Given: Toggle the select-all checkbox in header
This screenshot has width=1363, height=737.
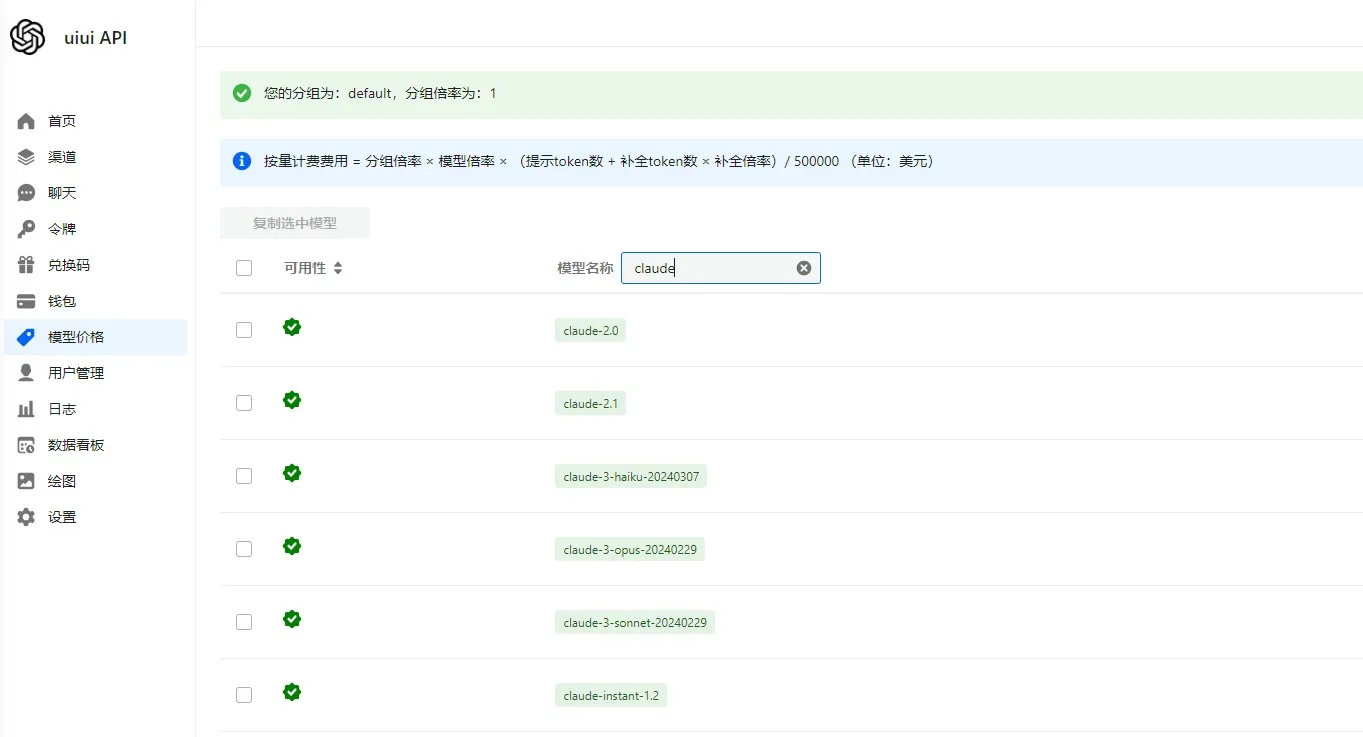Looking at the screenshot, I should click(x=244, y=268).
